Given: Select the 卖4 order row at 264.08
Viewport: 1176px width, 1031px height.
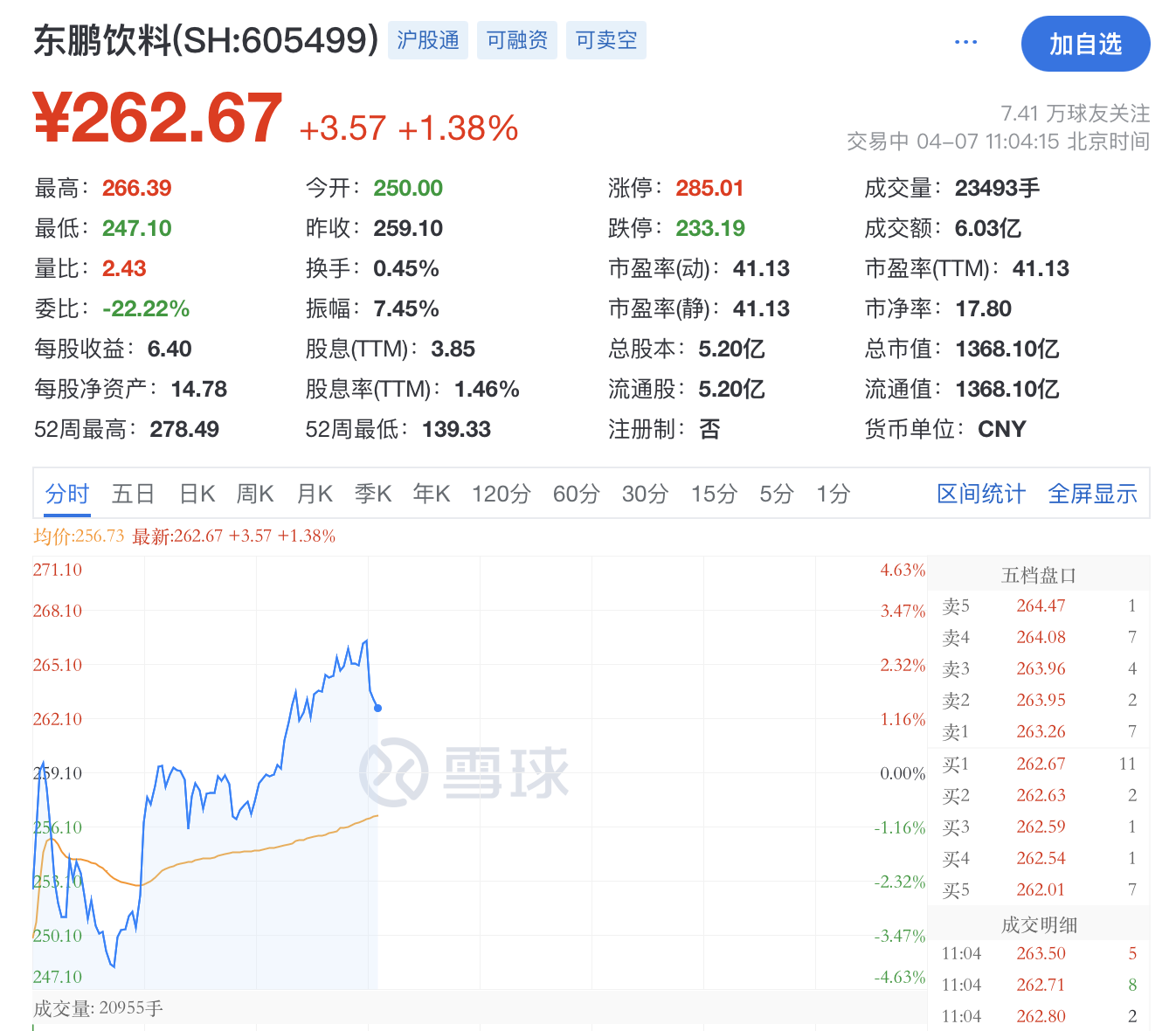Looking at the screenshot, I should pos(1039,637).
